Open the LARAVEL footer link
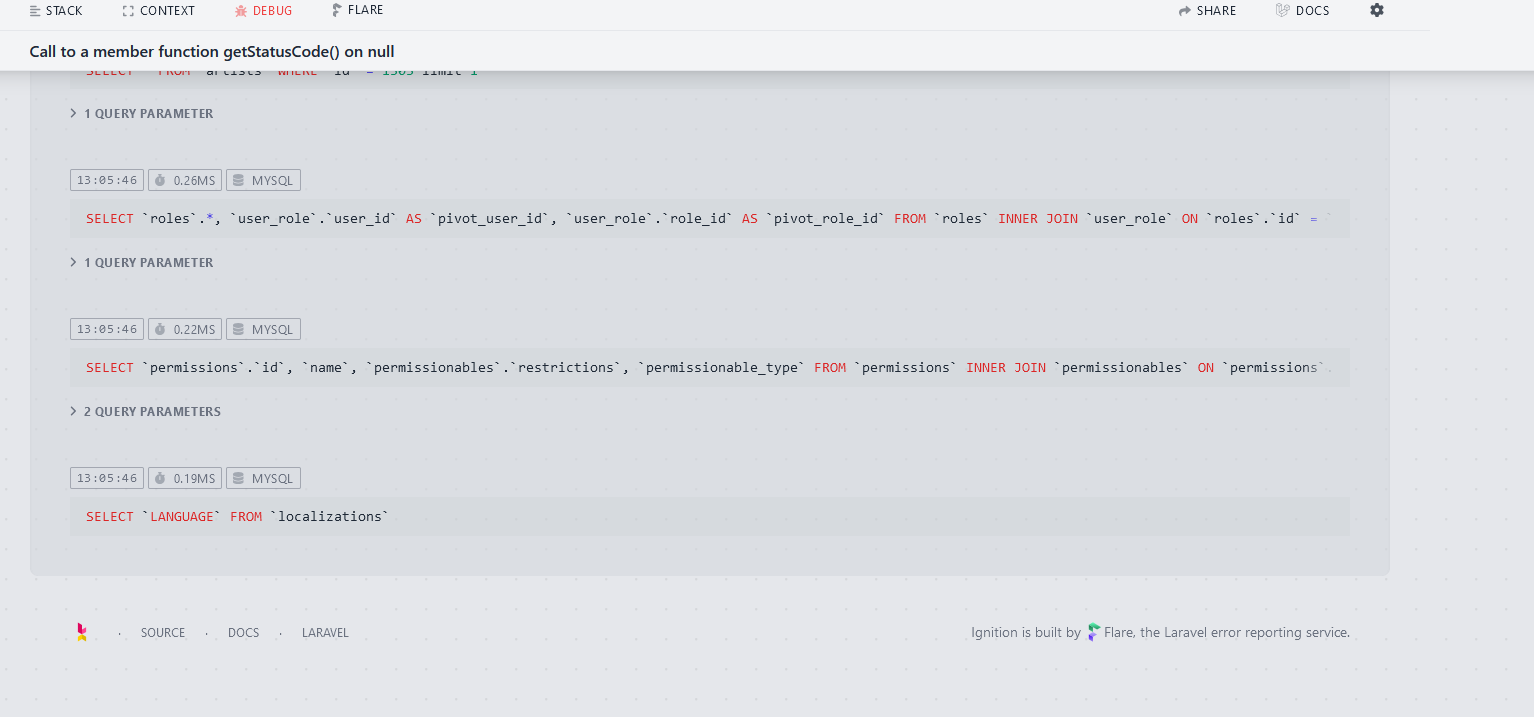This screenshot has width=1534, height=717. tap(325, 633)
